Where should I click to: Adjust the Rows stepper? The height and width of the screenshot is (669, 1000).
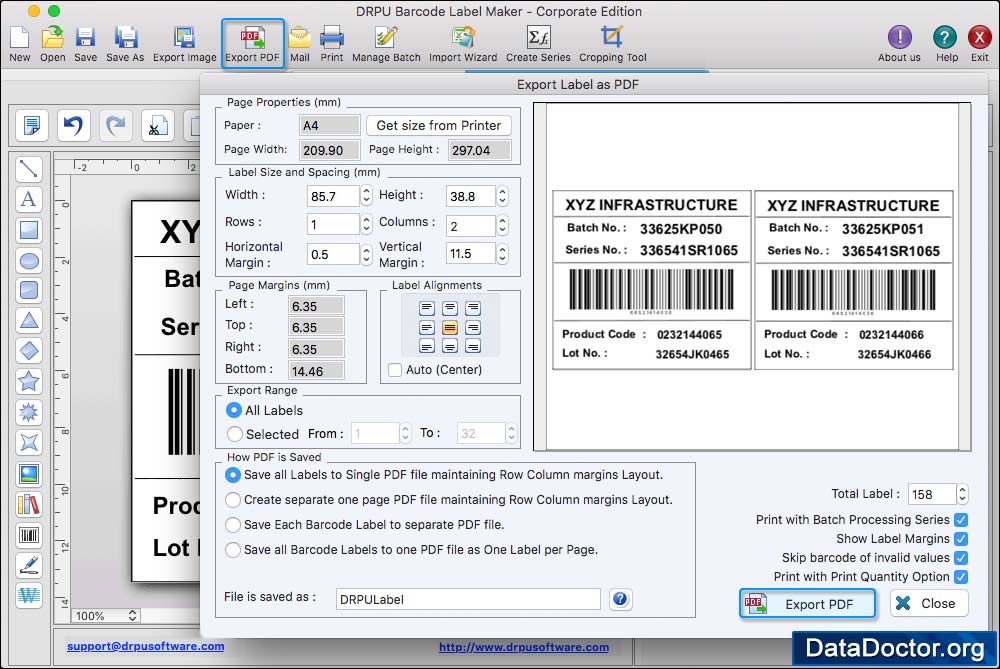click(x=366, y=224)
